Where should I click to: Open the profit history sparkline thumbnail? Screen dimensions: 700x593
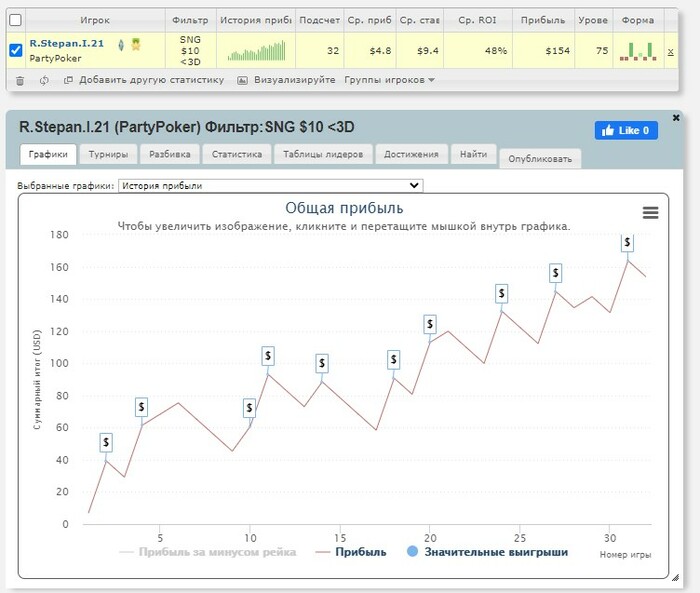coord(256,50)
